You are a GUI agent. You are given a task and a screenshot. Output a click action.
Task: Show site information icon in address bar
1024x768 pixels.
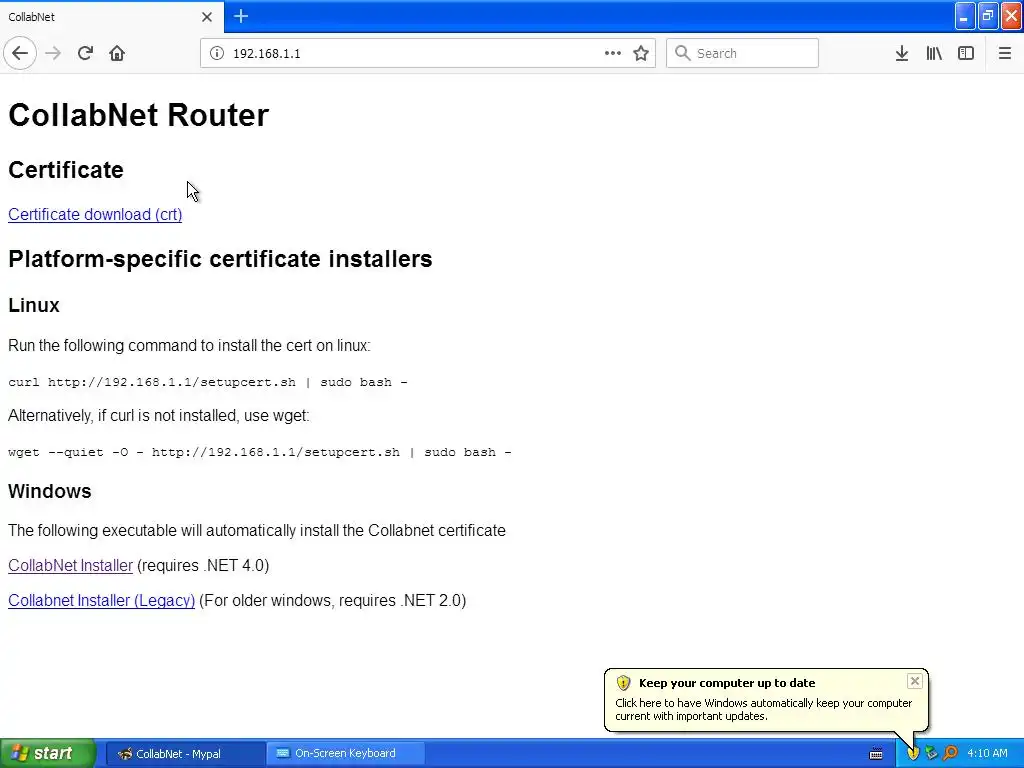pyautogui.click(x=216, y=53)
